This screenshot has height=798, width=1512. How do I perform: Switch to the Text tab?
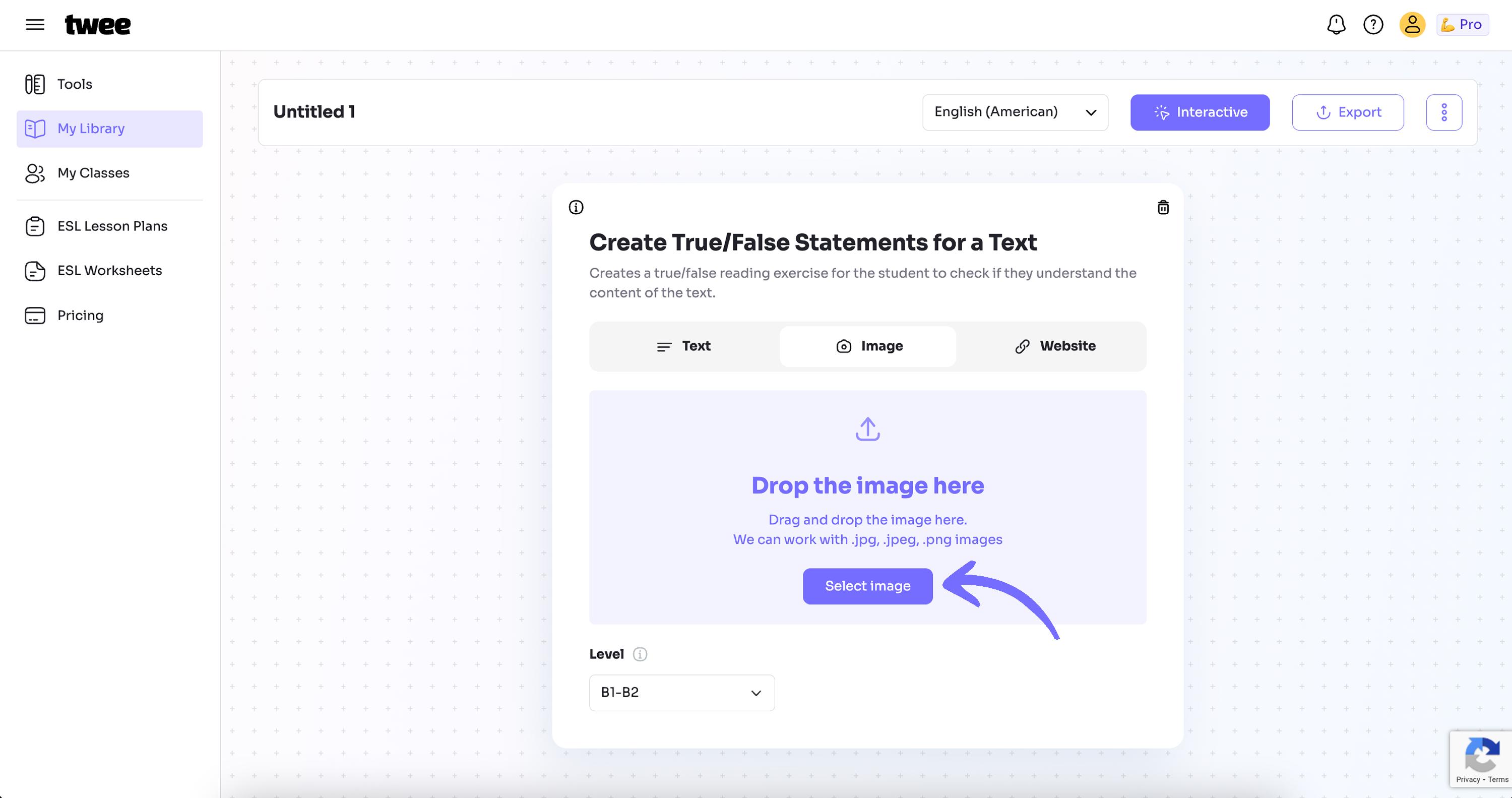click(683, 346)
